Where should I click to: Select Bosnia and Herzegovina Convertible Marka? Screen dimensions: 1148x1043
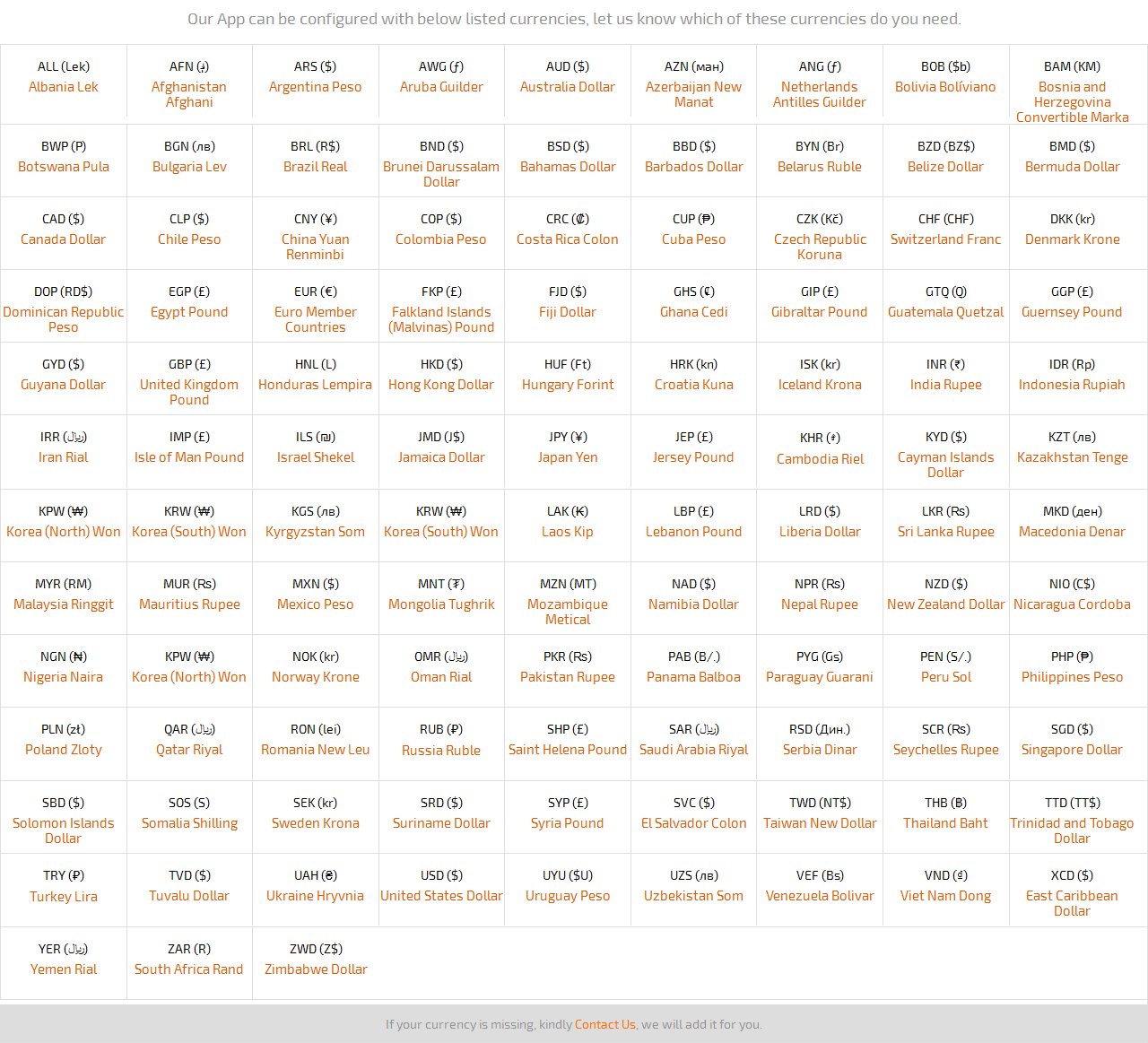(x=1072, y=102)
